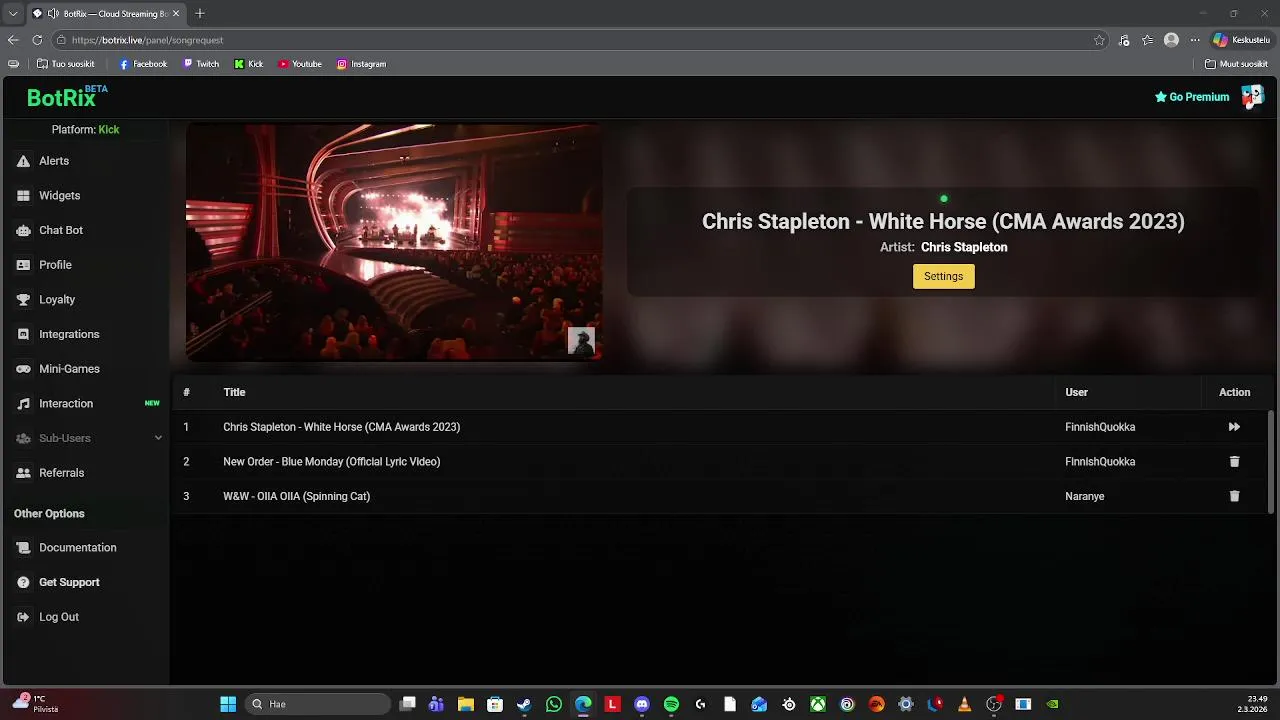Open the Muut suosikit bookmarks folder

[1236, 64]
